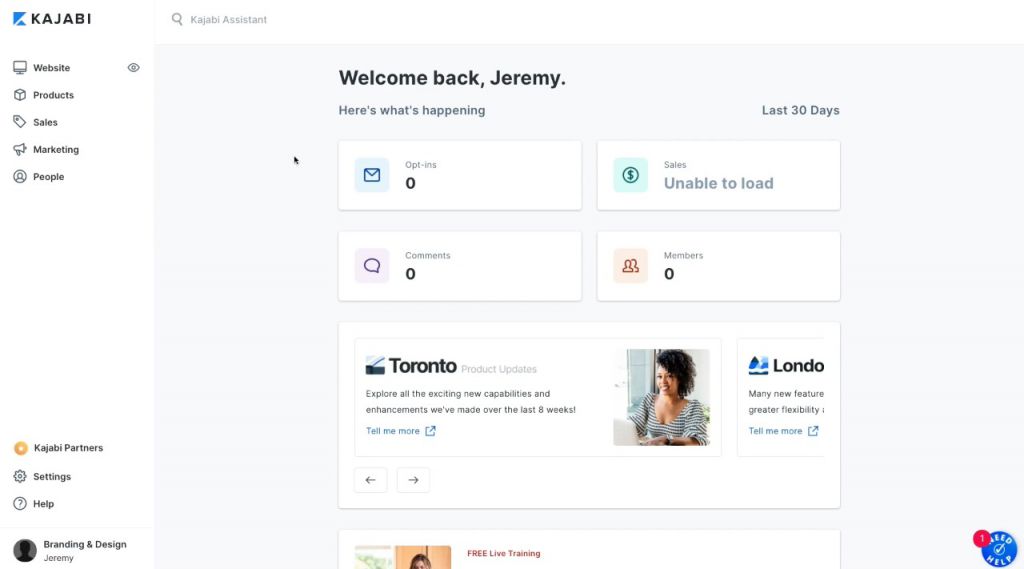This screenshot has width=1024, height=569.
Task: Toggle the website preview eye icon
Action: click(133, 67)
